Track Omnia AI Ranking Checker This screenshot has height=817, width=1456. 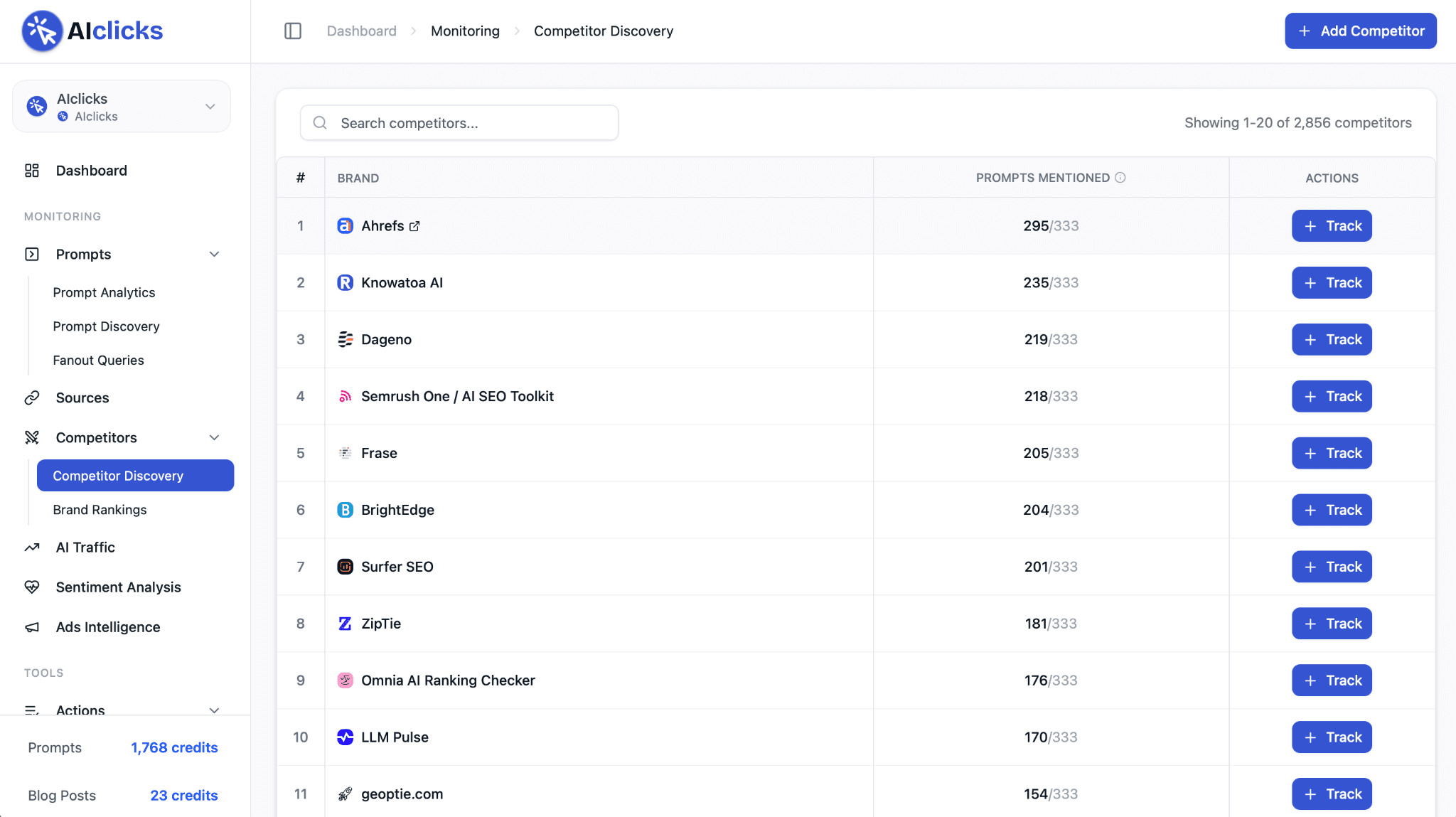click(x=1332, y=680)
